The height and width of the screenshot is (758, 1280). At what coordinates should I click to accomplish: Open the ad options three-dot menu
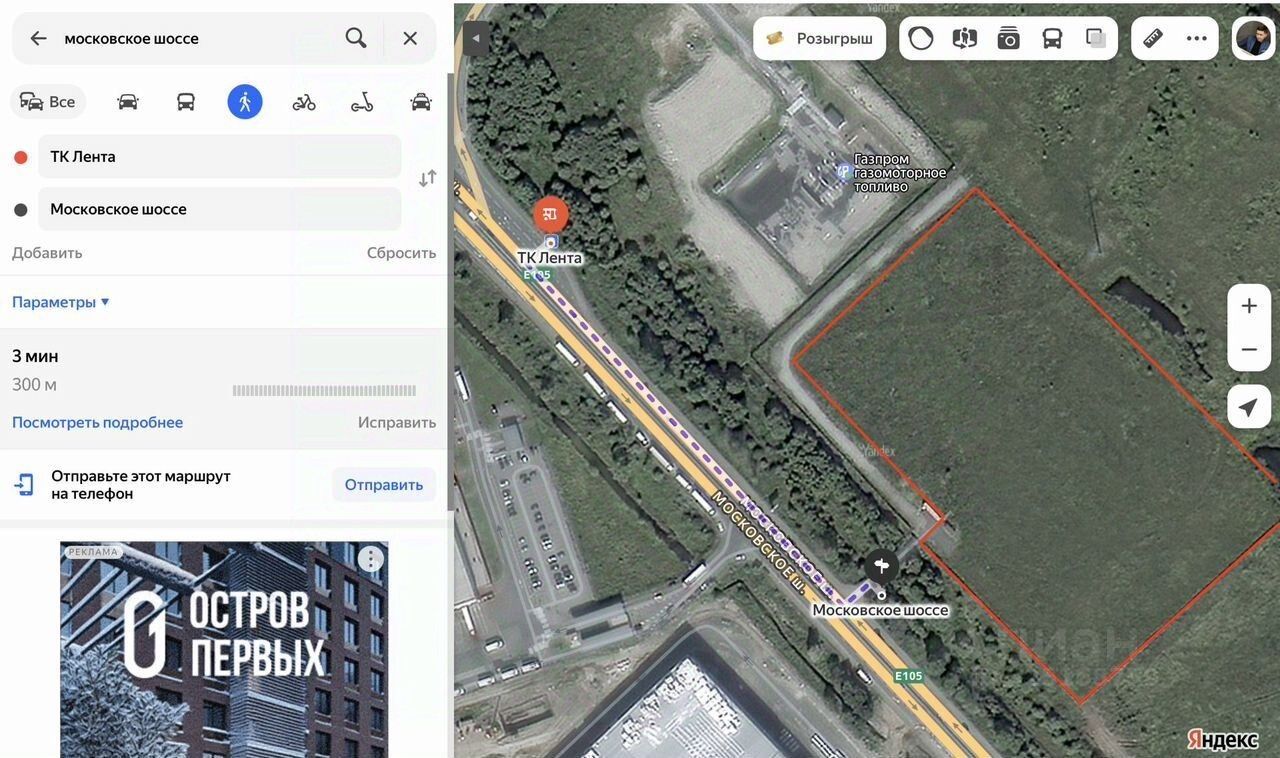pos(371,559)
